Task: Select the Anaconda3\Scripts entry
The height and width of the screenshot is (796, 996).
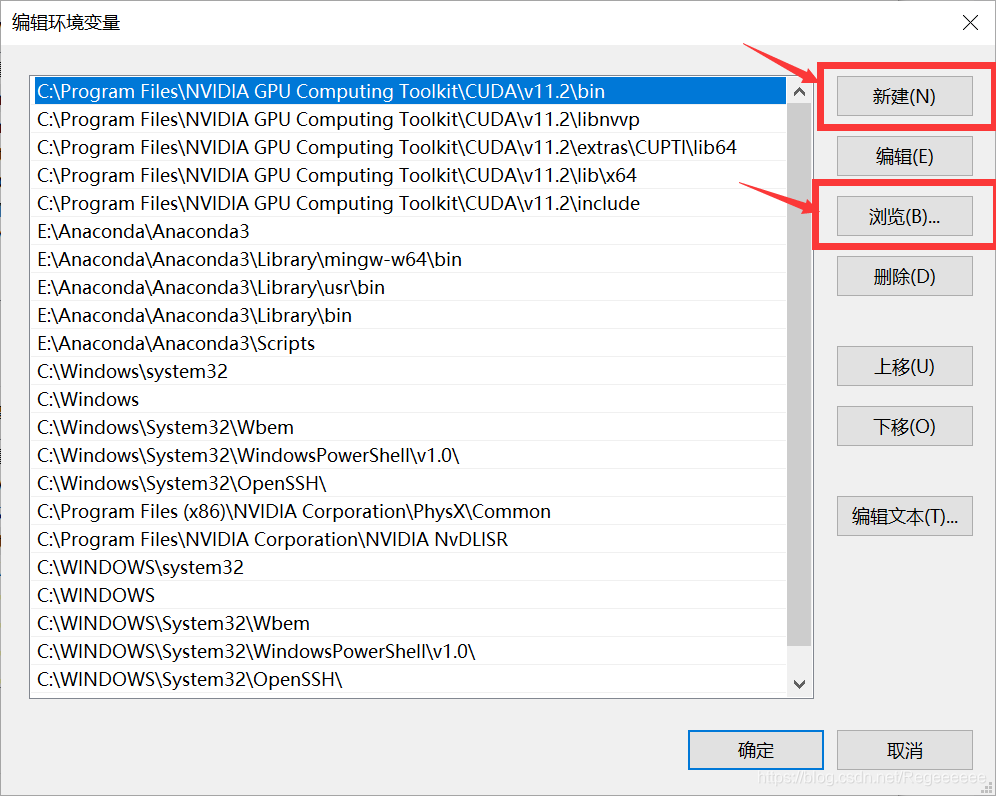Action: click(x=410, y=342)
